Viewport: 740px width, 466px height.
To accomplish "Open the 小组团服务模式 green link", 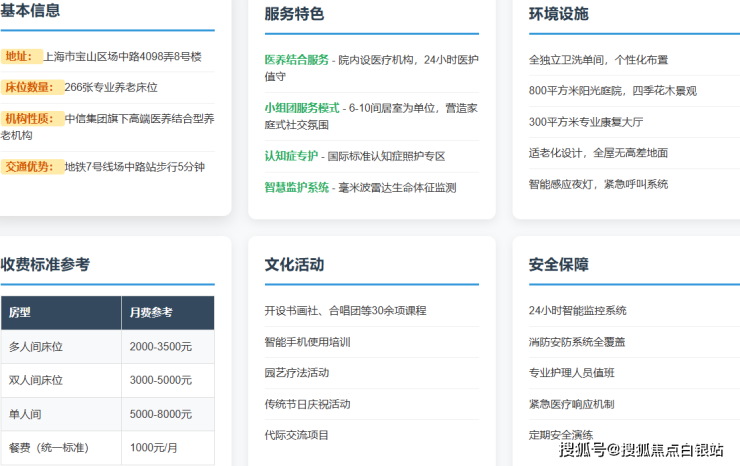I will (302, 108).
